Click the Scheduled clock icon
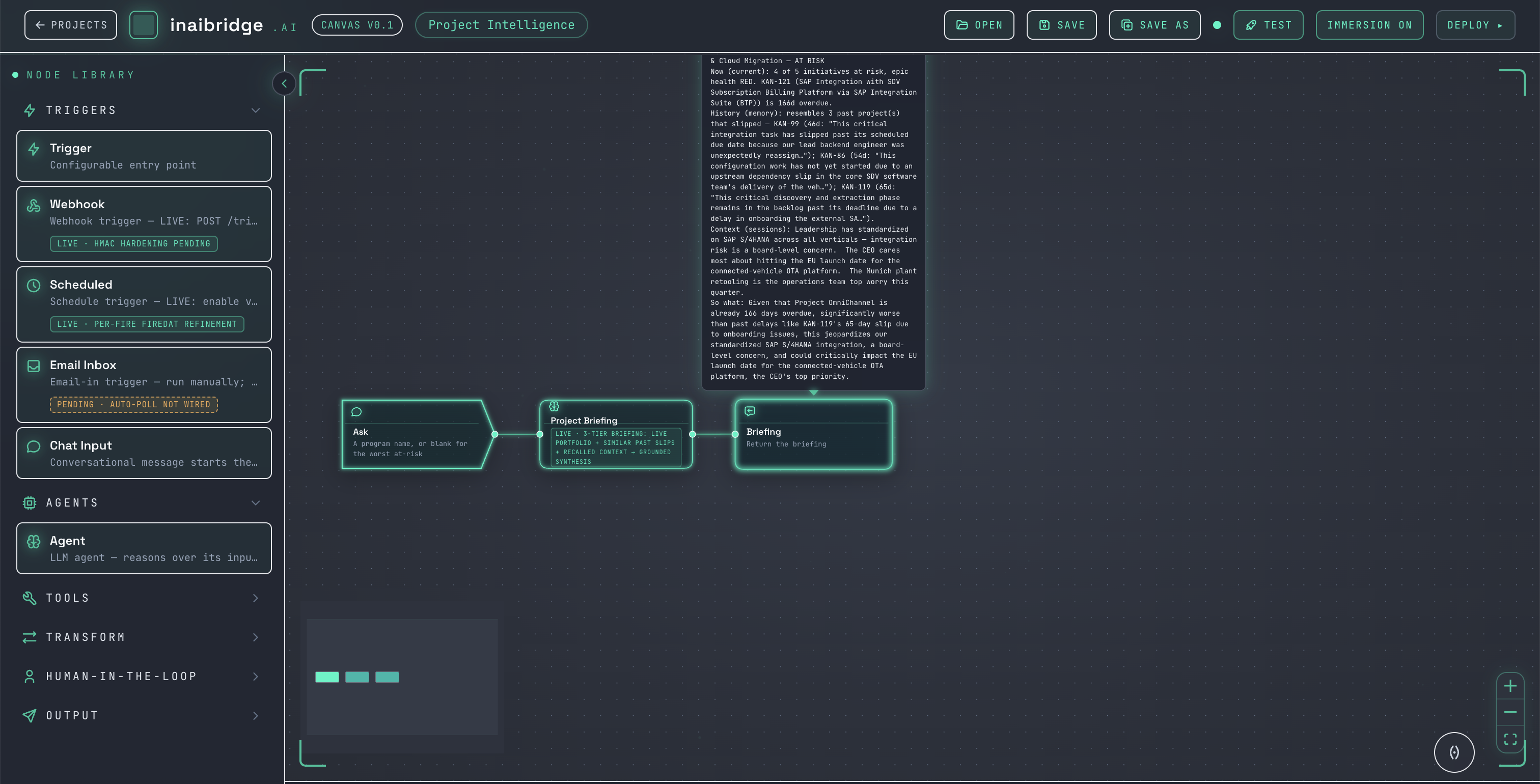This screenshot has width=1540, height=784. pos(34,286)
